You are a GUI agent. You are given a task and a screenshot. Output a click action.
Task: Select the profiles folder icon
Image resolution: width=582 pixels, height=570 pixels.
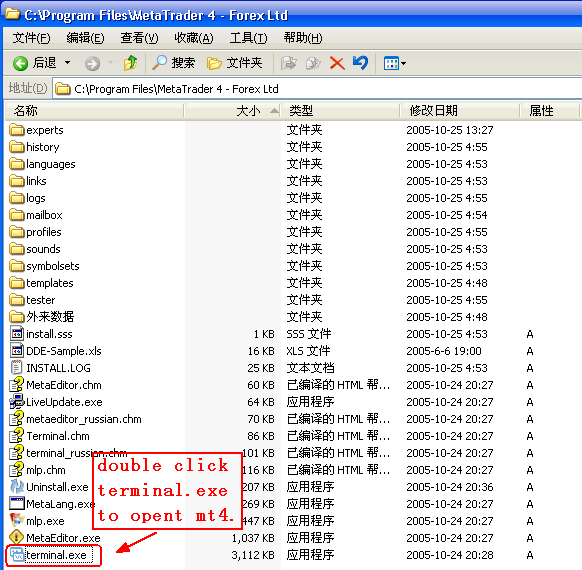[x=17, y=232]
